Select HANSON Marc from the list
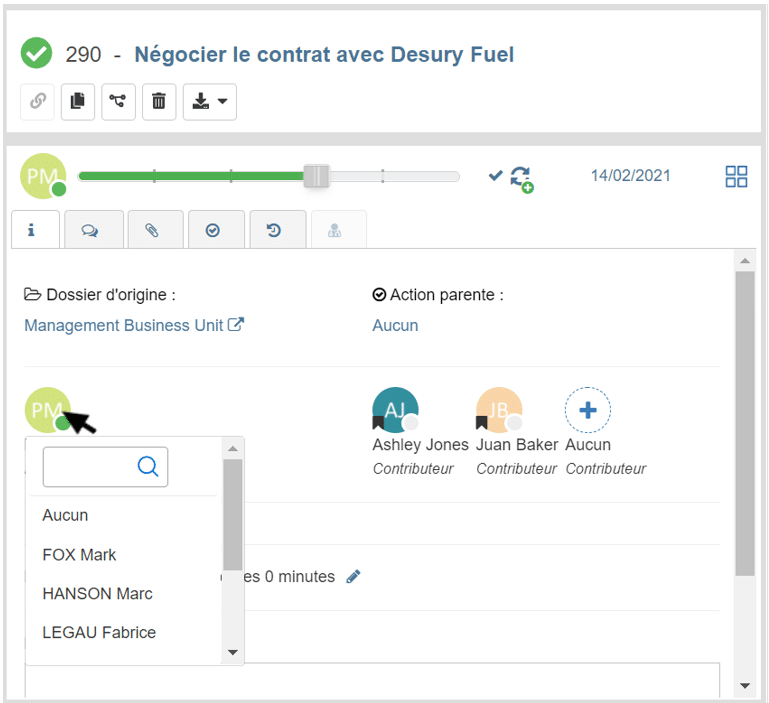This screenshot has height=703, width=769. point(97,593)
